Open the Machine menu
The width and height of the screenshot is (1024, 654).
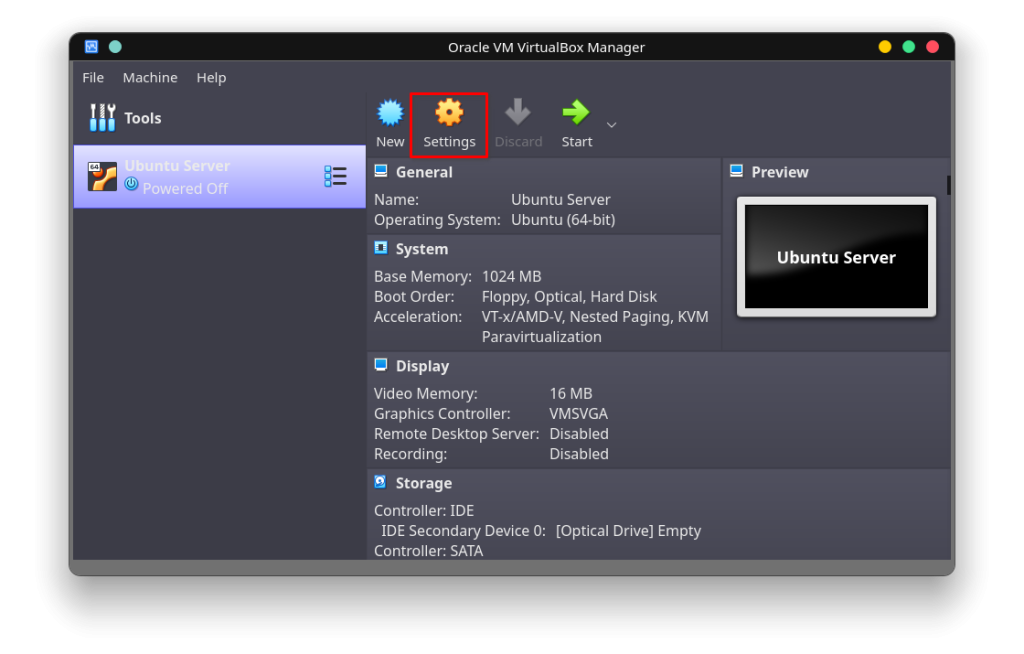(150, 77)
